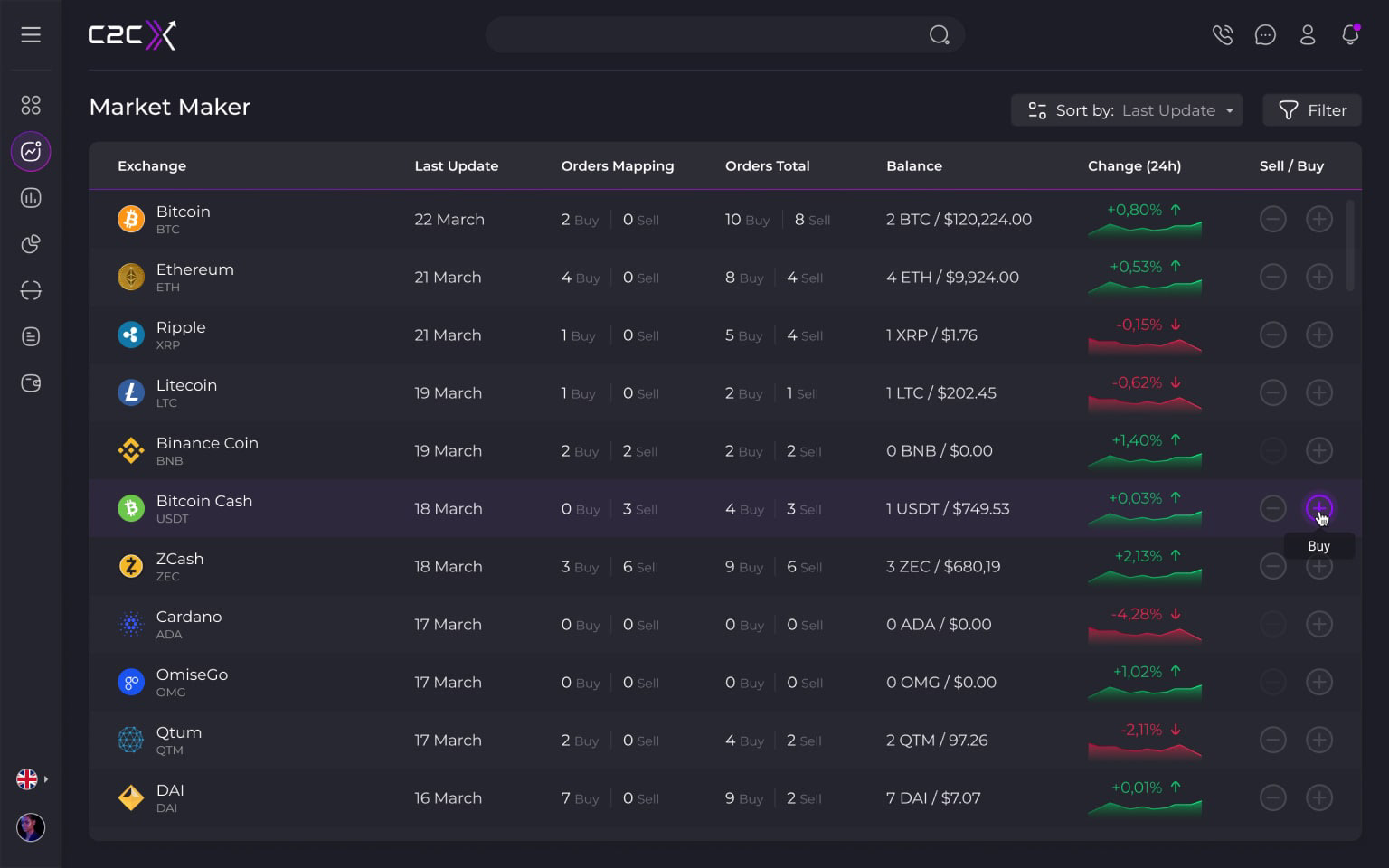Open the Ripple XRP row
The height and width of the screenshot is (868, 1389).
click(x=181, y=335)
